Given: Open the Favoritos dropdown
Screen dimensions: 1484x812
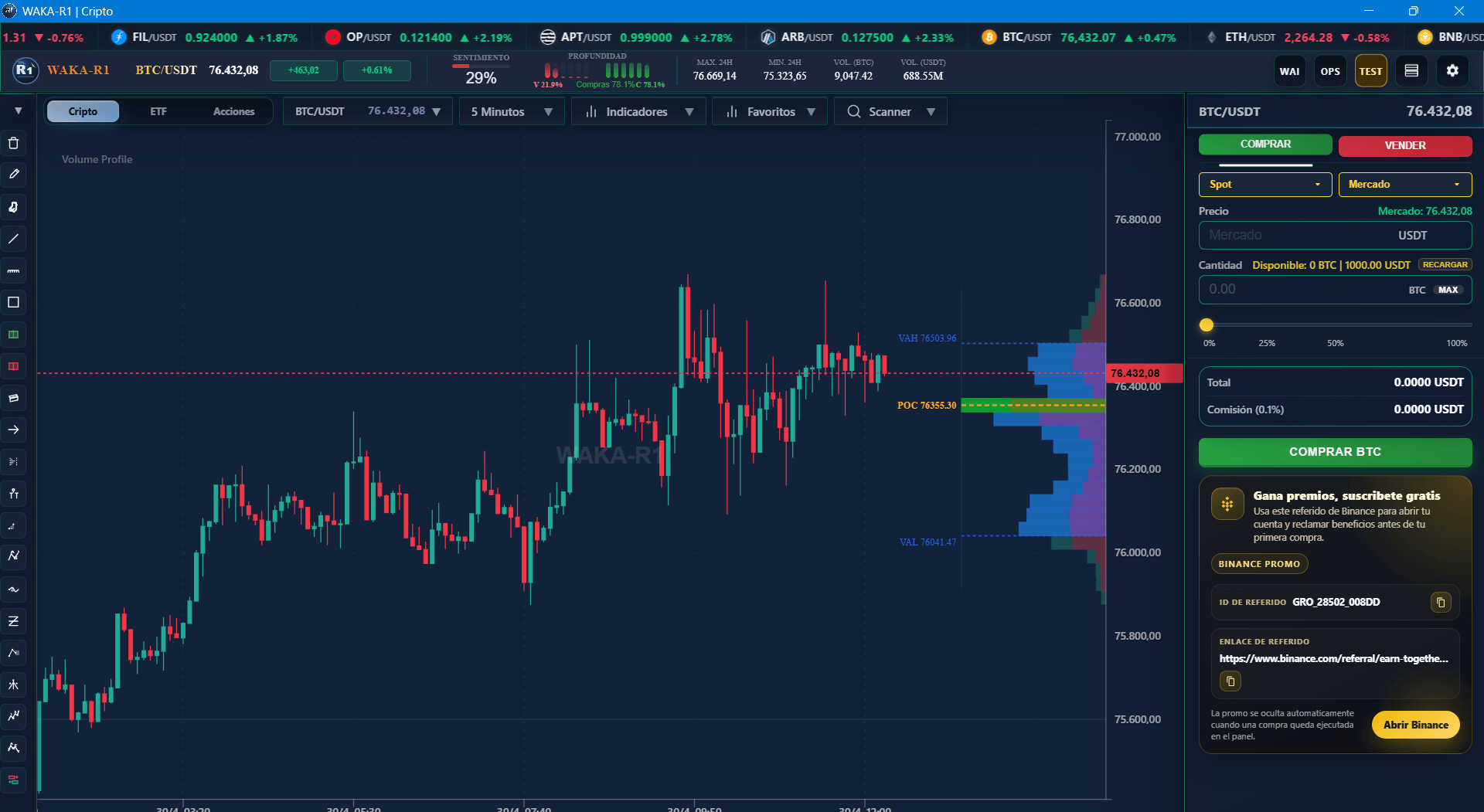Looking at the screenshot, I should pos(770,111).
